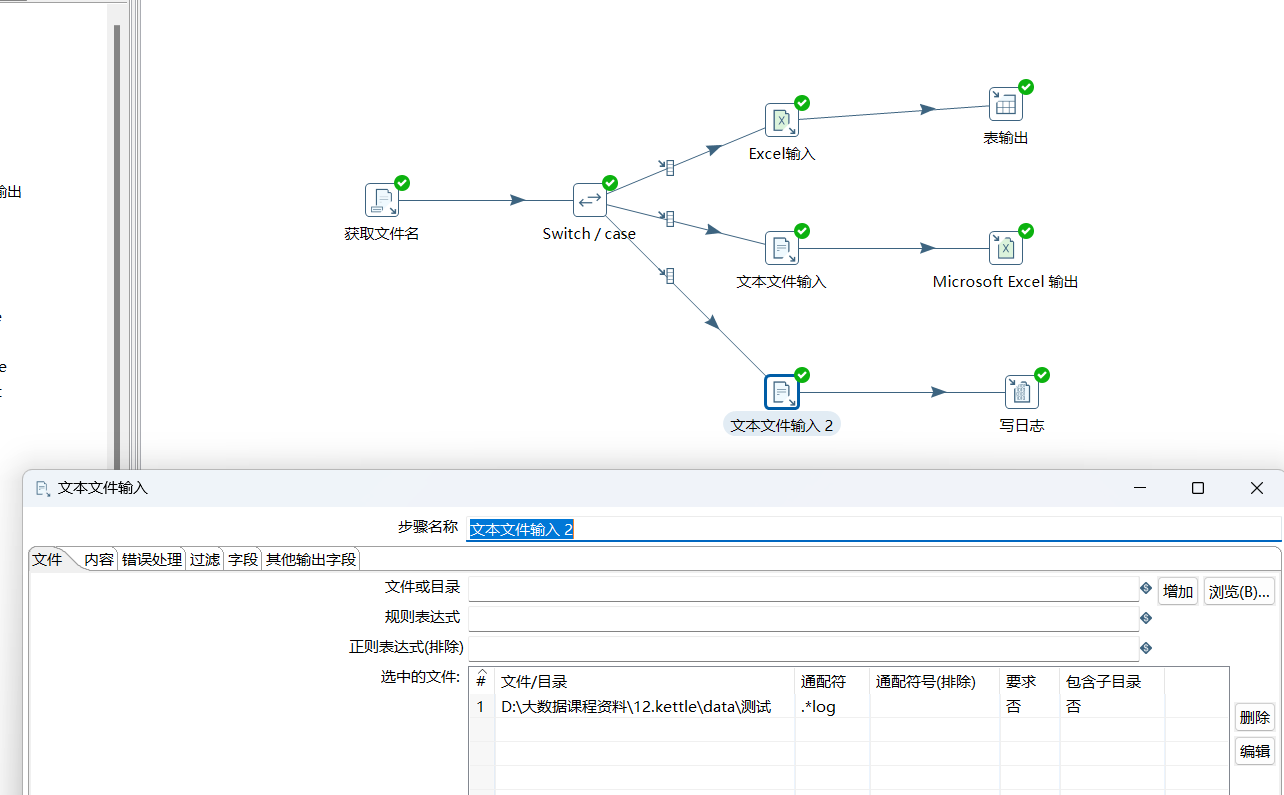Click the 正则表达式(排除) input field
The width and height of the screenshot is (1284, 795).
(x=803, y=649)
